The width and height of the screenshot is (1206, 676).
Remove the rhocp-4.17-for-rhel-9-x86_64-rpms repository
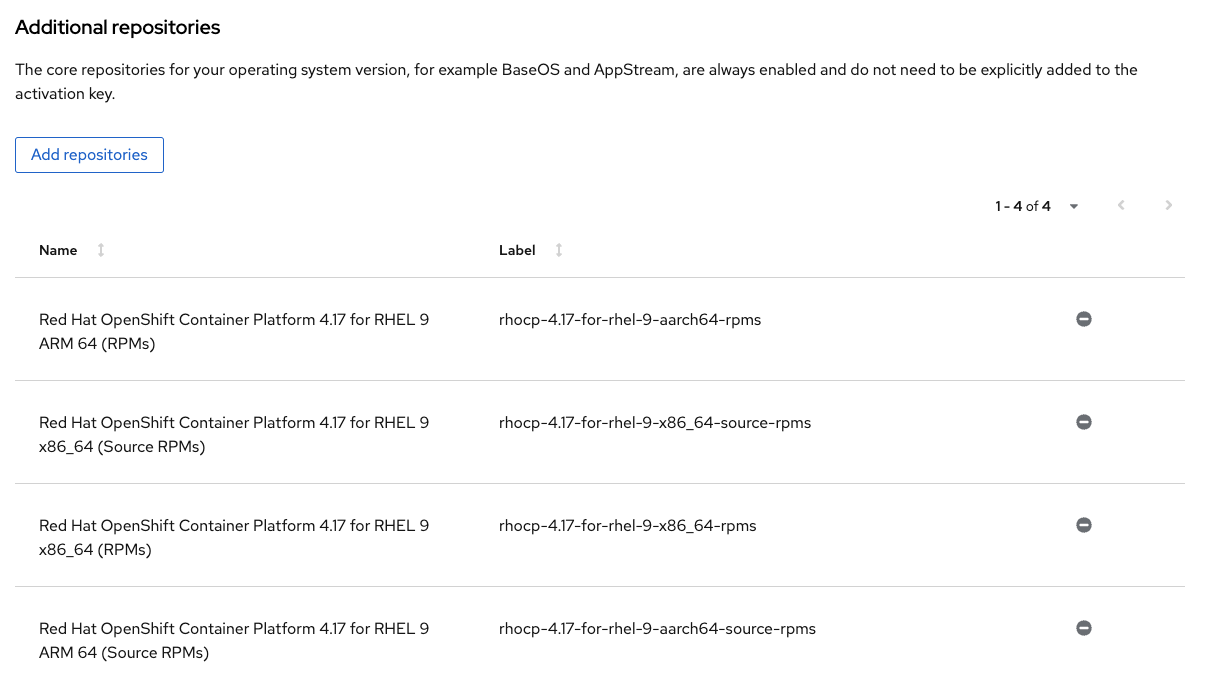[x=1083, y=524]
